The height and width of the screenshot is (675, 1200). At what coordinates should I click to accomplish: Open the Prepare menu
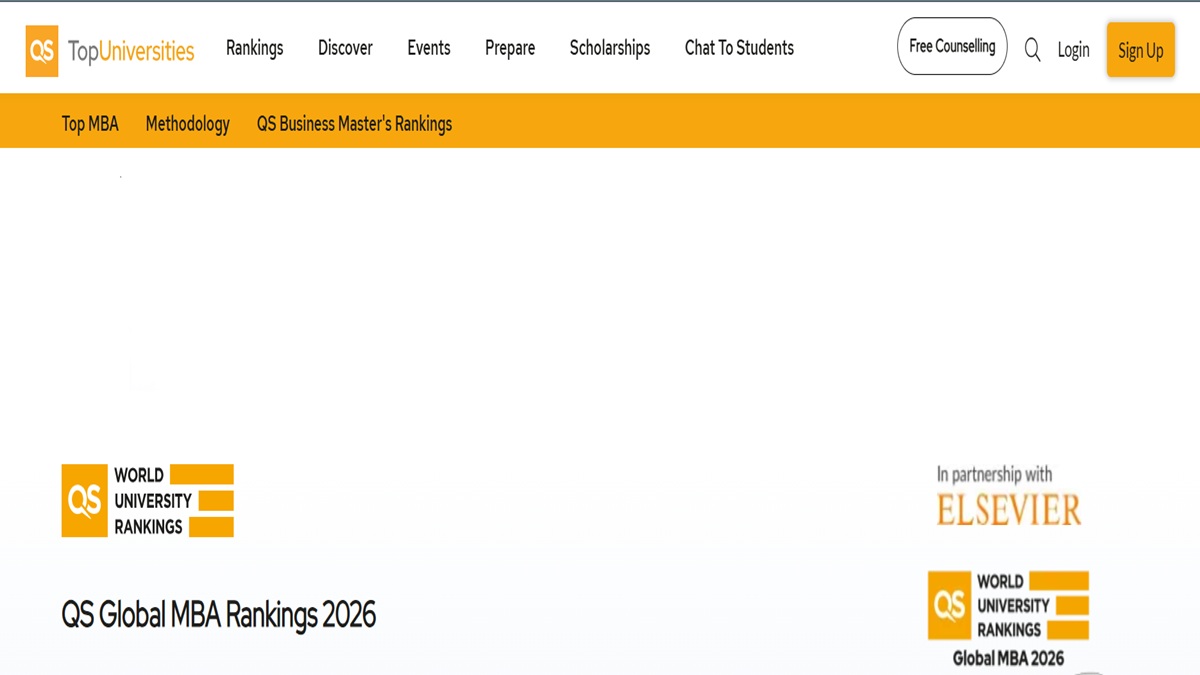(510, 47)
